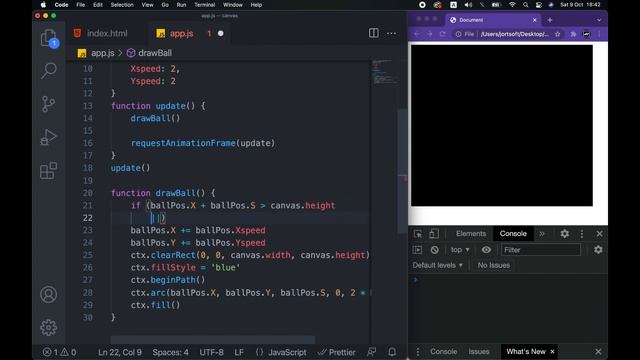This screenshot has width=640, height=360.
Task: Open the top JavaScript context dropdown
Action: click(460, 250)
